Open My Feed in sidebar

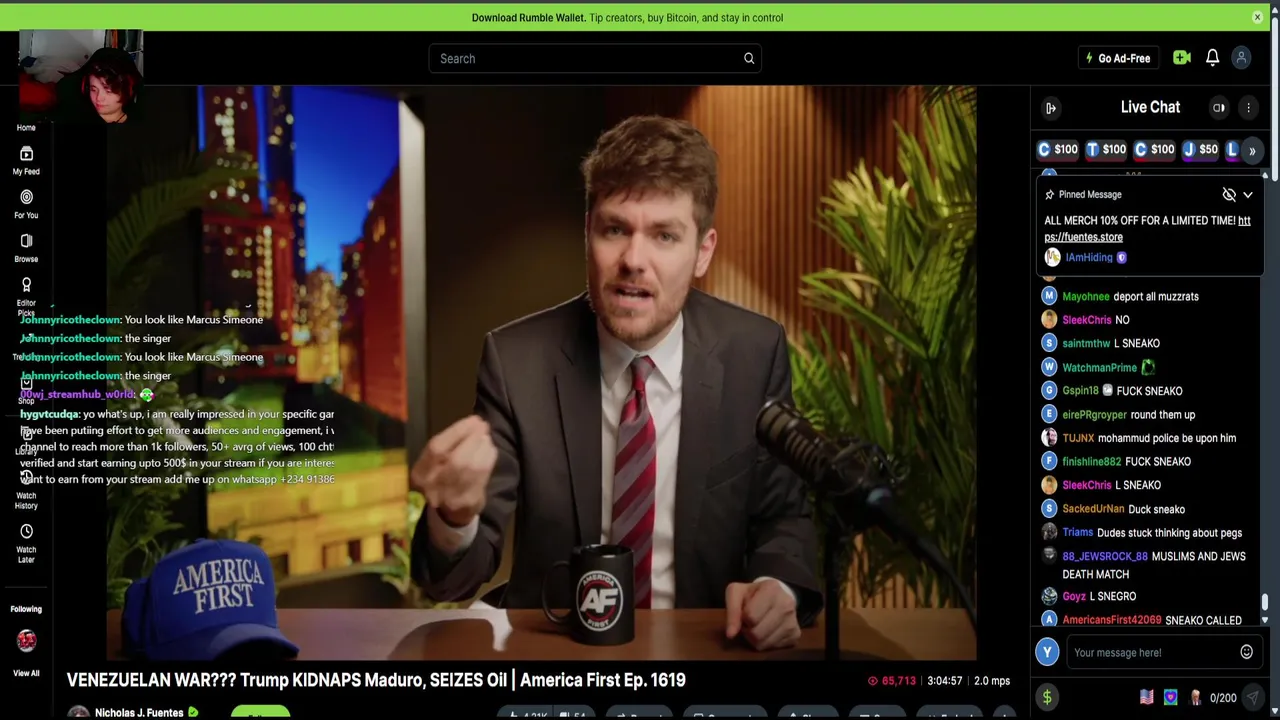click(26, 160)
